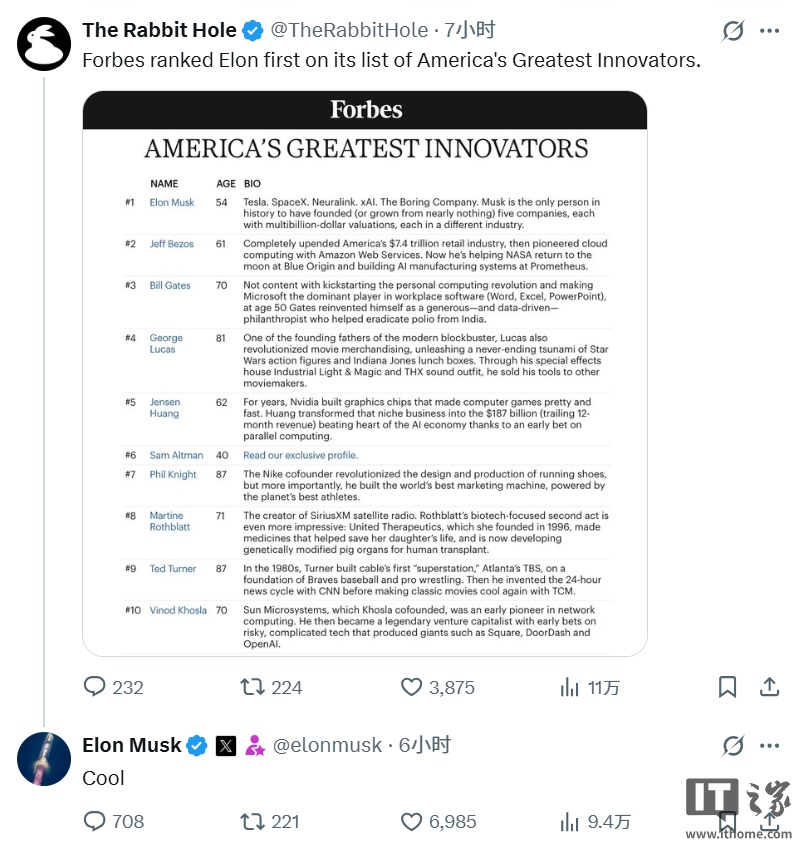Bookmark The Rabbit Hole's post
This screenshot has height=849, width=804.
click(x=728, y=687)
